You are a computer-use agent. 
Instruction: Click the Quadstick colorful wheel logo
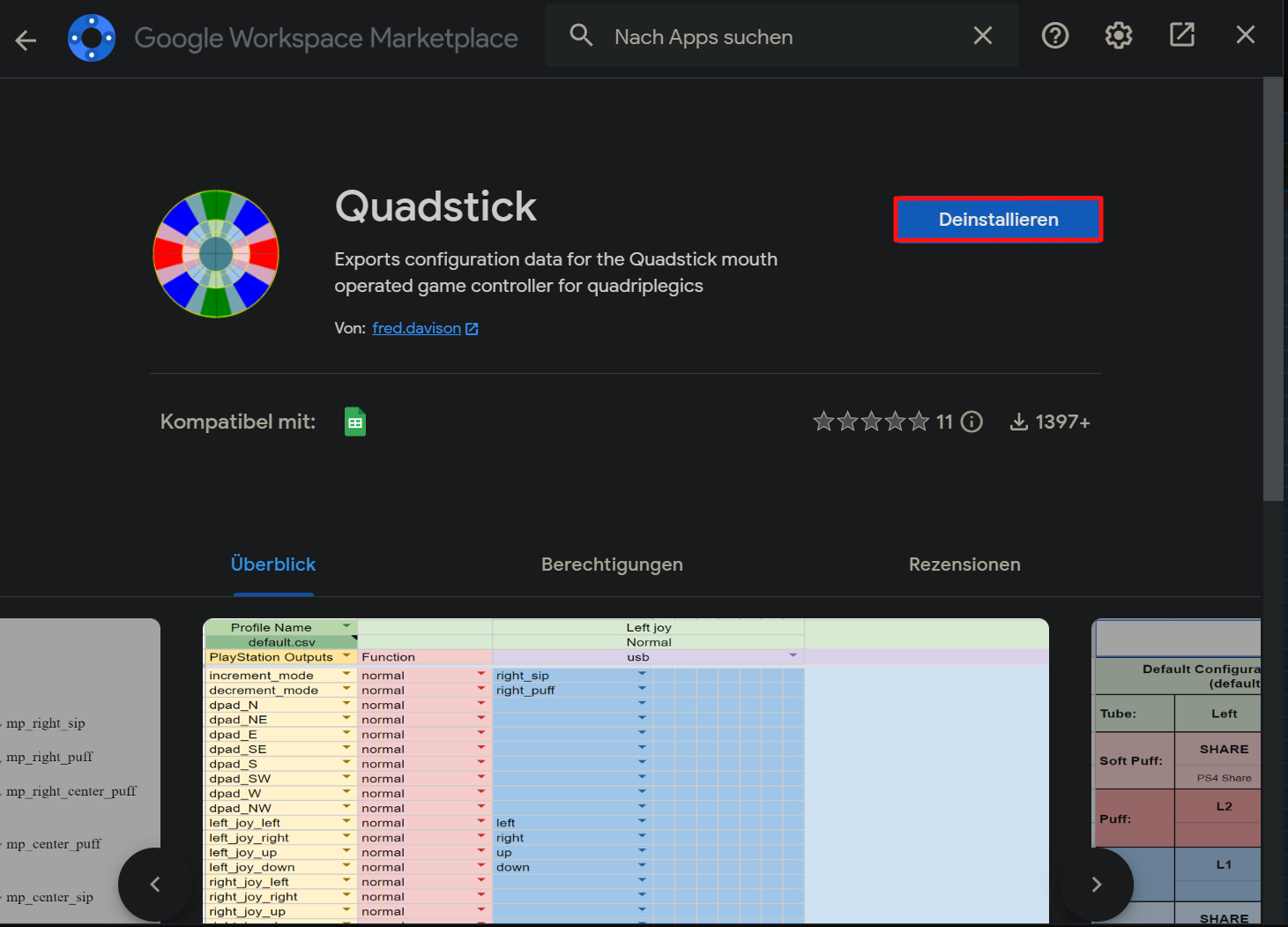tap(216, 254)
